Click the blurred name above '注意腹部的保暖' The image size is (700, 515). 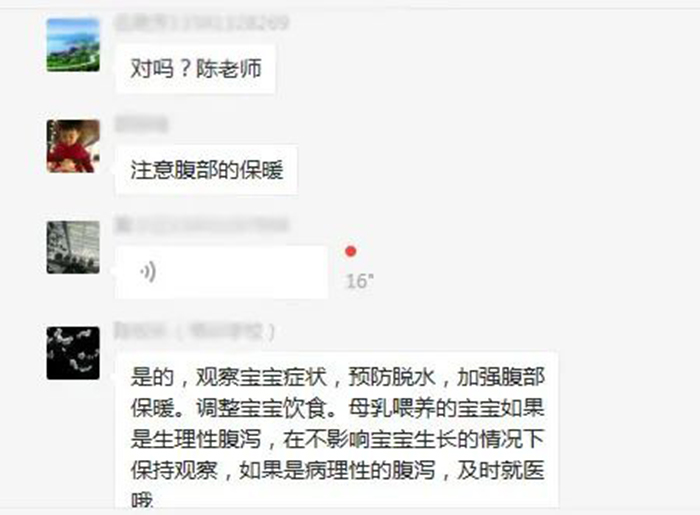142,124
